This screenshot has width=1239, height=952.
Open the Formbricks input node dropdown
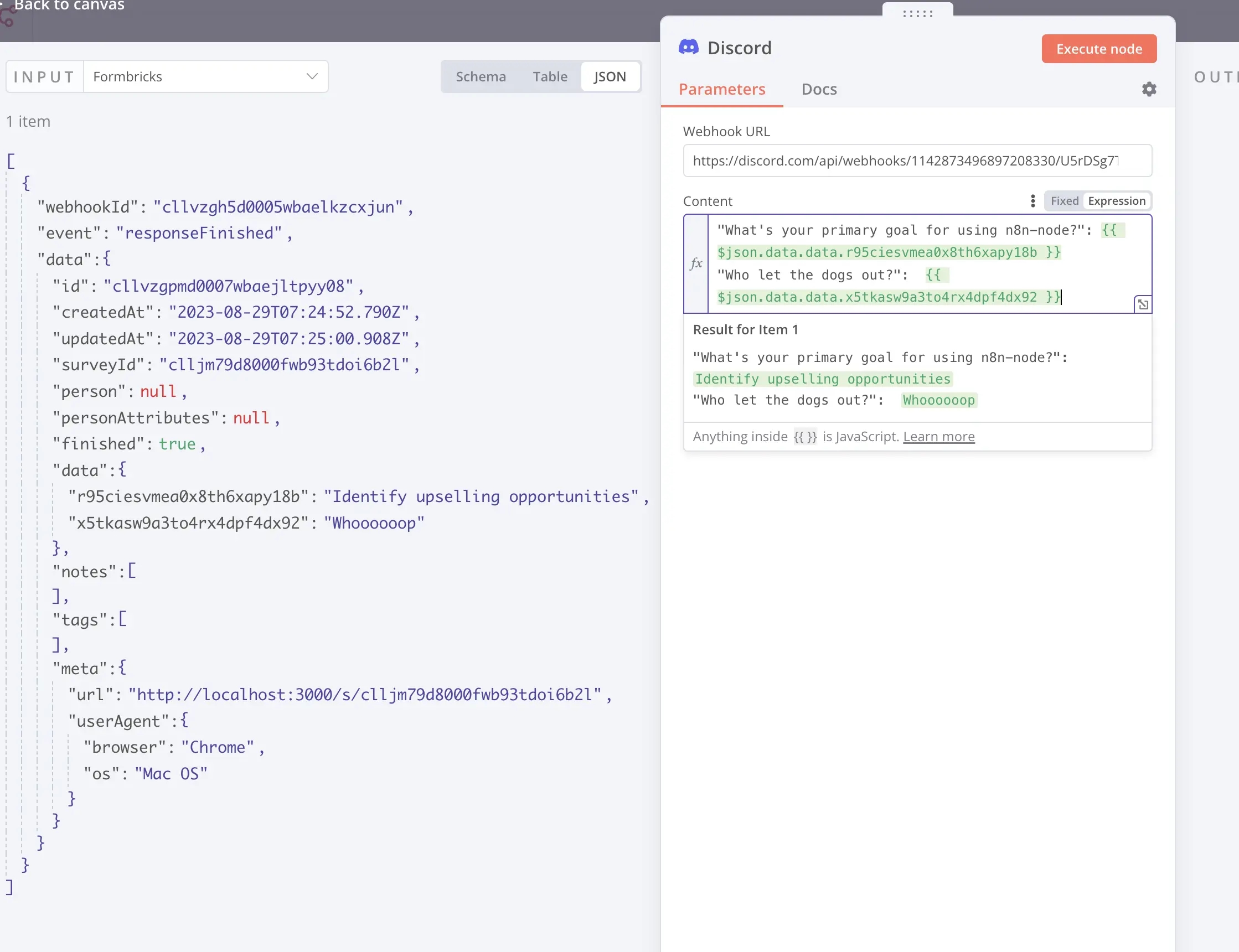pyautogui.click(x=205, y=76)
